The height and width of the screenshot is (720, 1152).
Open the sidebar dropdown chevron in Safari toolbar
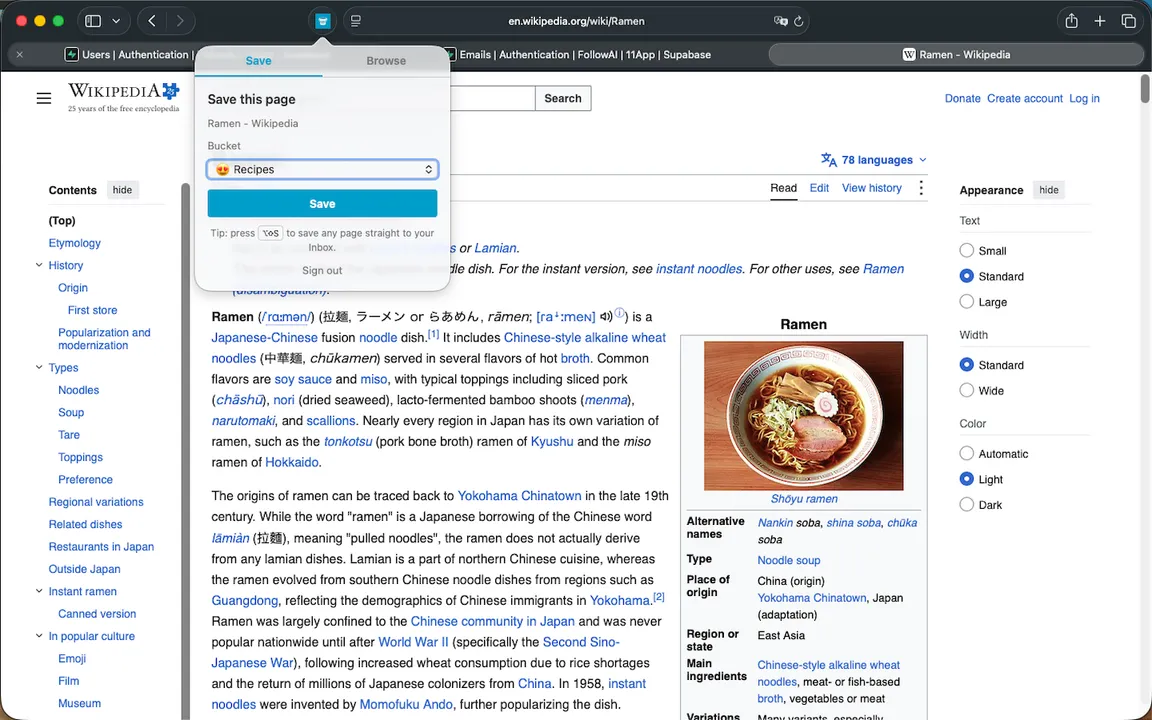click(x=116, y=21)
